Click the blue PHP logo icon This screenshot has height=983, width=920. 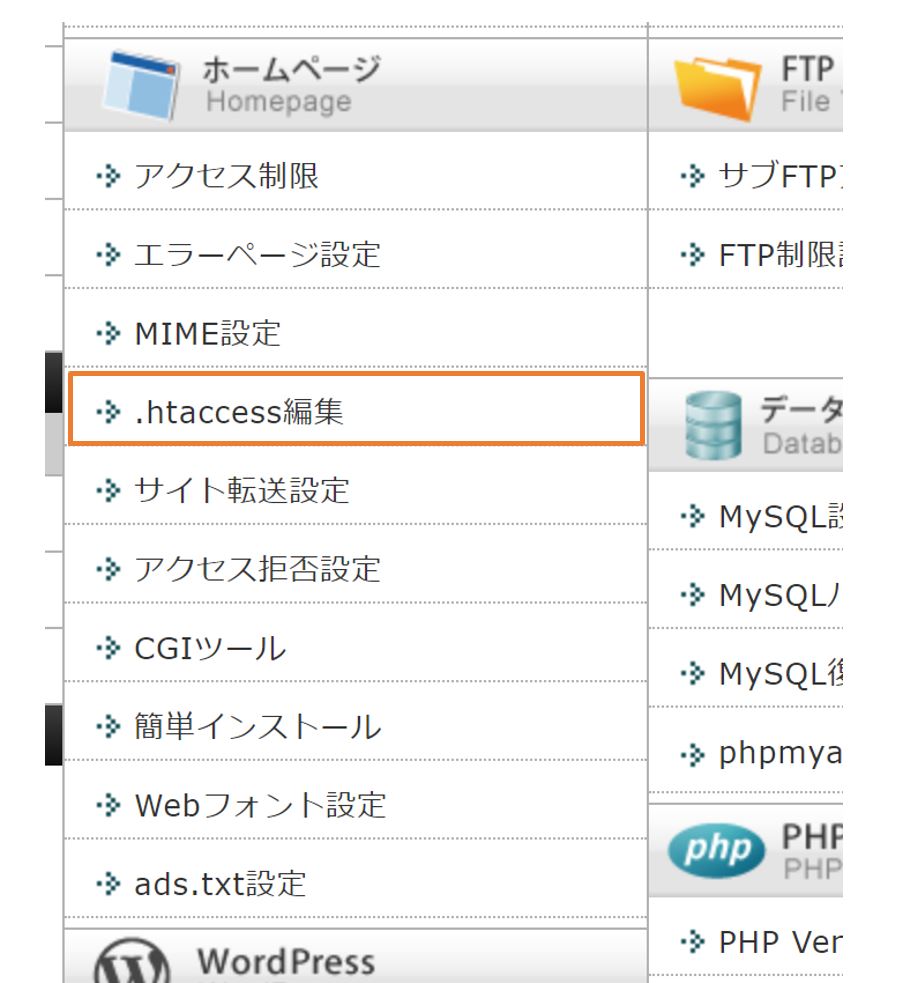click(716, 850)
